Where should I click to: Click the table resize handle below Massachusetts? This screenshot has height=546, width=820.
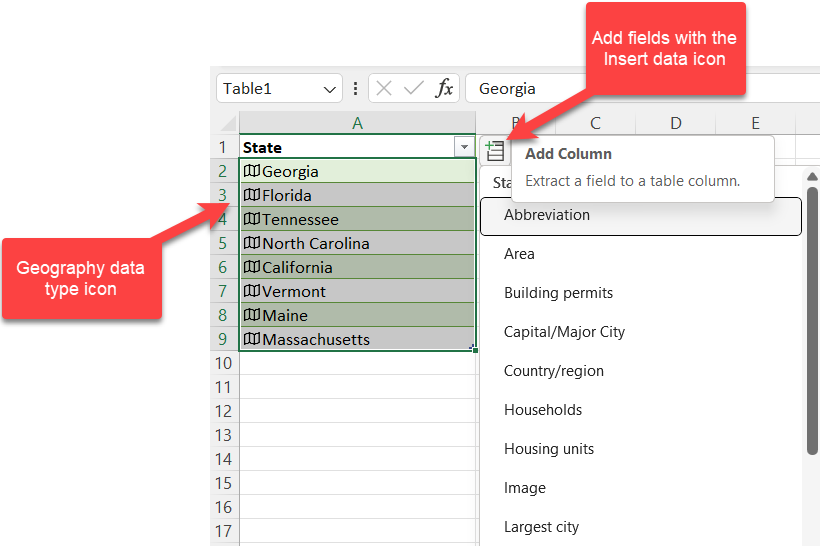click(474, 349)
